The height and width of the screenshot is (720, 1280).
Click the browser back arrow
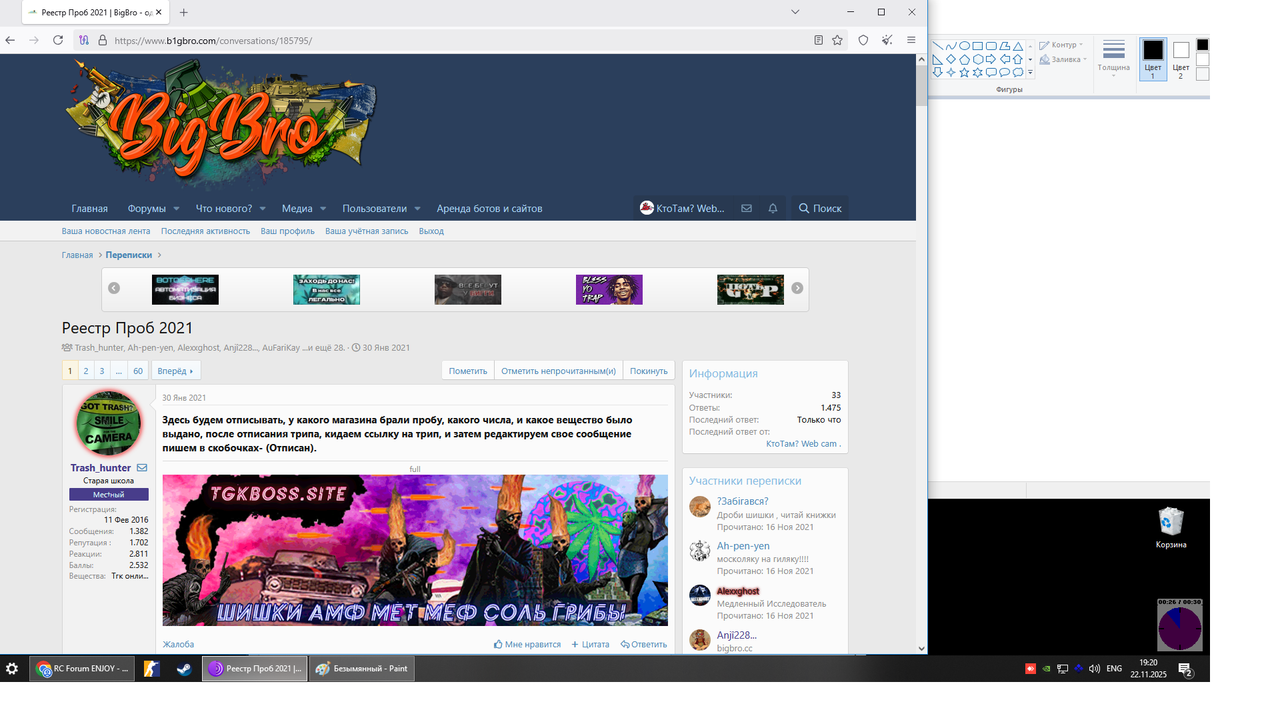pyautogui.click(x=10, y=40)
